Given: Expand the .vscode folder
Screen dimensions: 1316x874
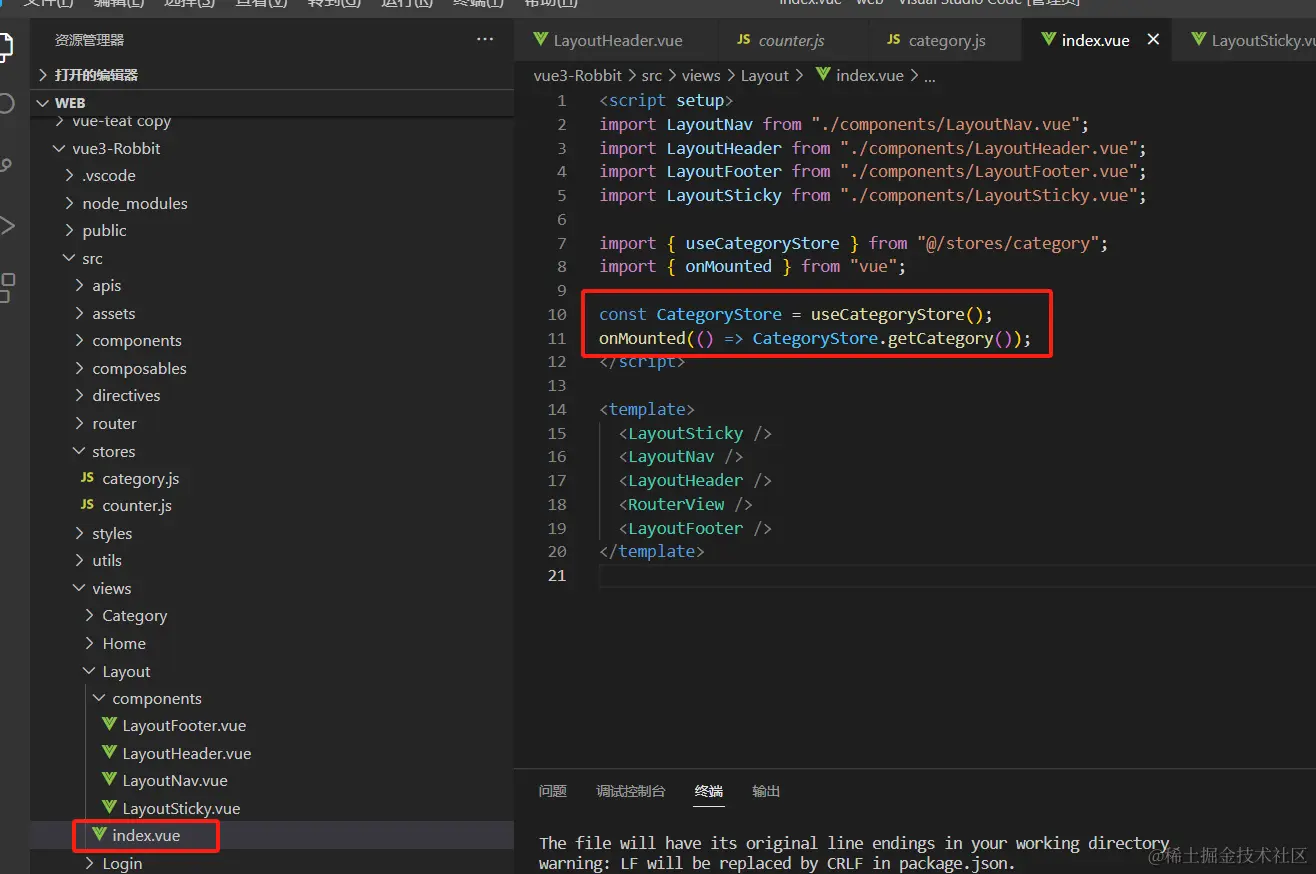Looking at the screenshot, I should 69,175.
